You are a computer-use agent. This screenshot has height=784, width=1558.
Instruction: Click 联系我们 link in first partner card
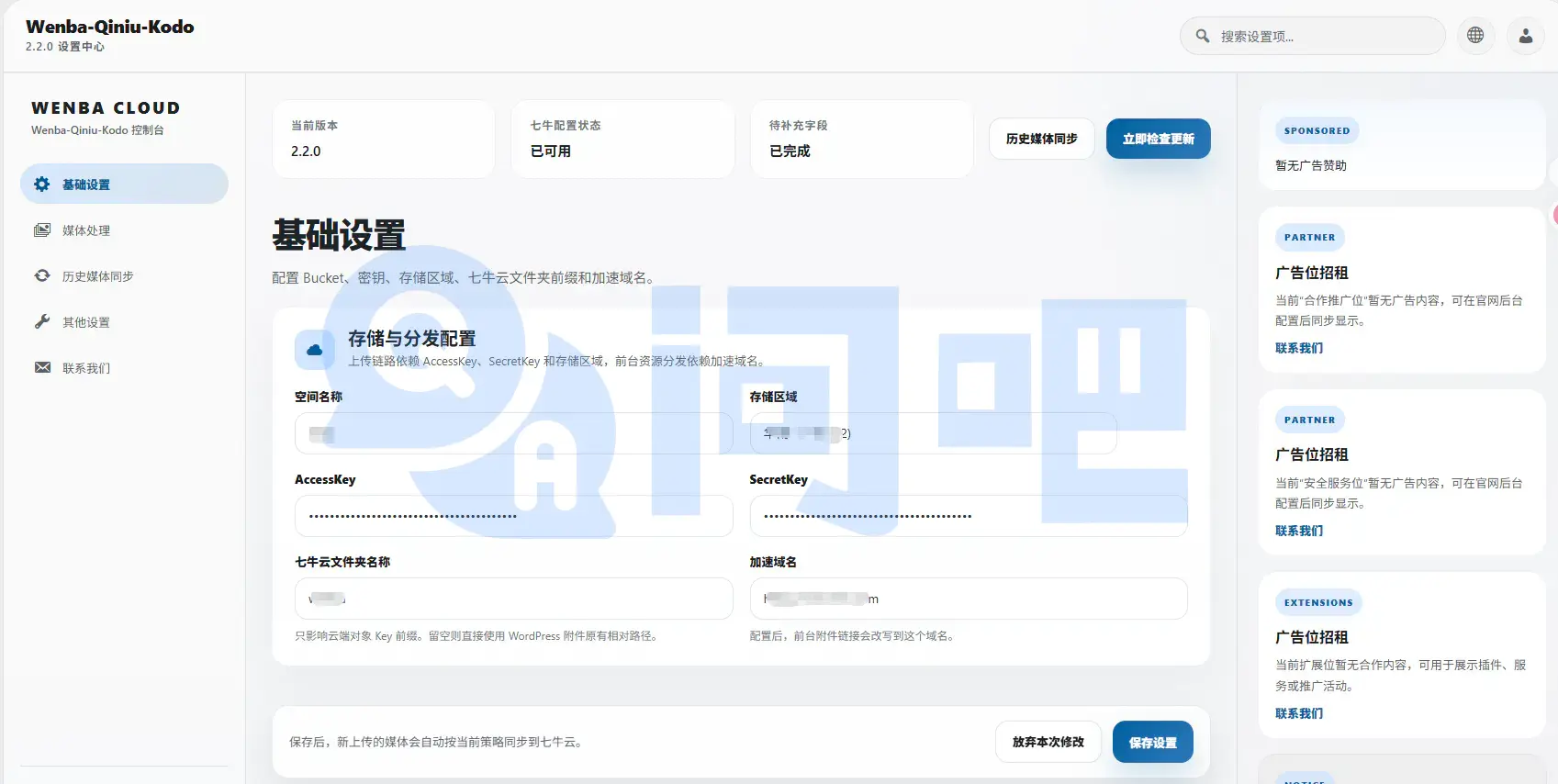(1298, 348)
